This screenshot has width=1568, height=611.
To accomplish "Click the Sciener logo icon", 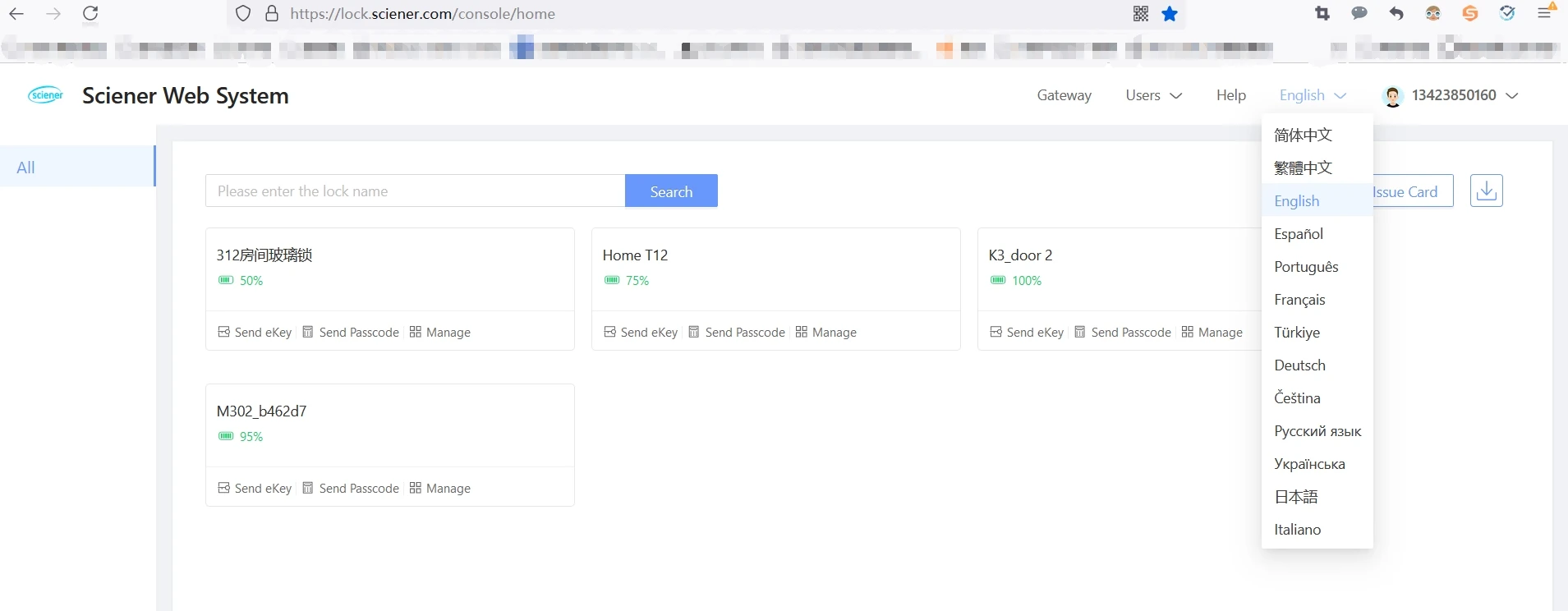I will point(46,95).
